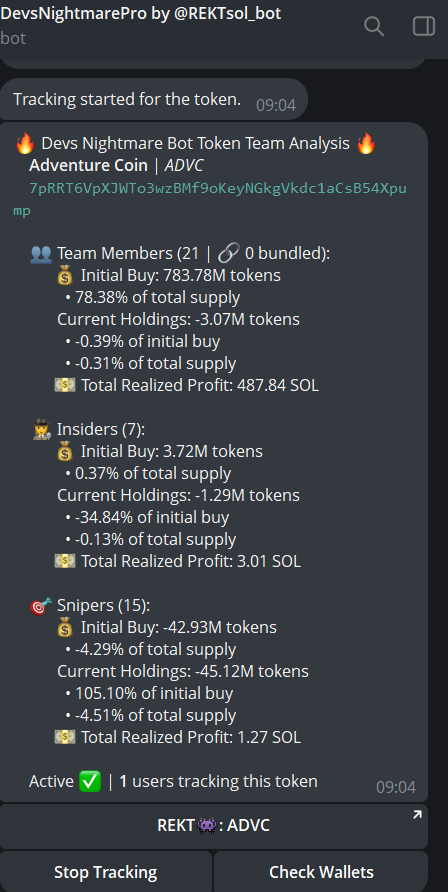This screenshot has height=892, width=448.
Task: Click the Adventure Coin token name
Action: tap(88, 166)
